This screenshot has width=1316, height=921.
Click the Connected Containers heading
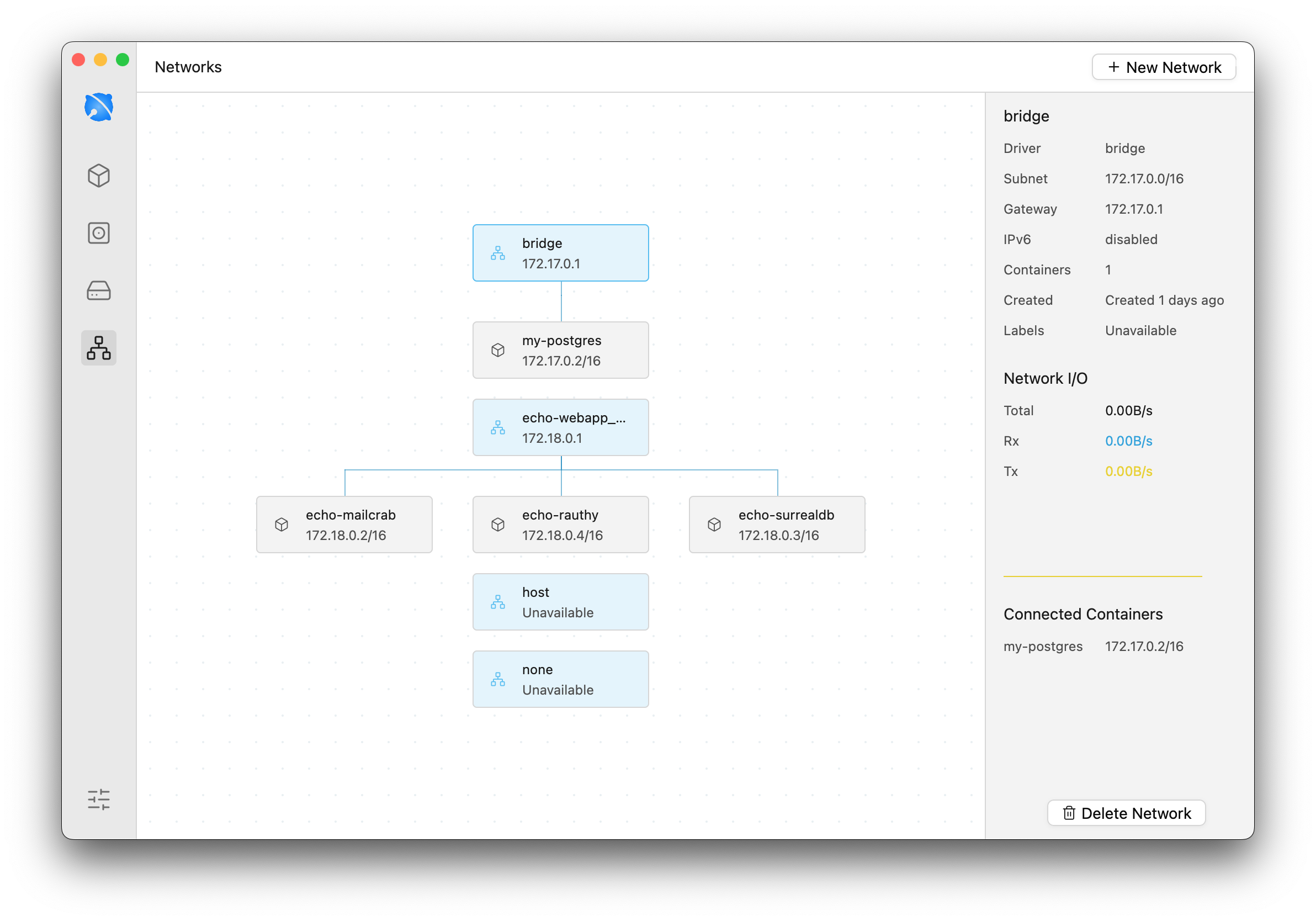[x=1082, y=613]
